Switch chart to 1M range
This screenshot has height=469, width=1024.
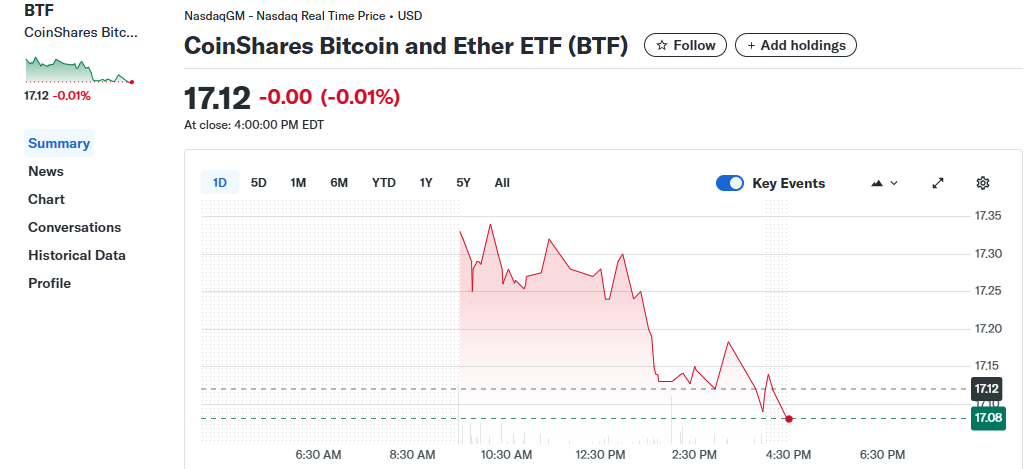point(298,182)
